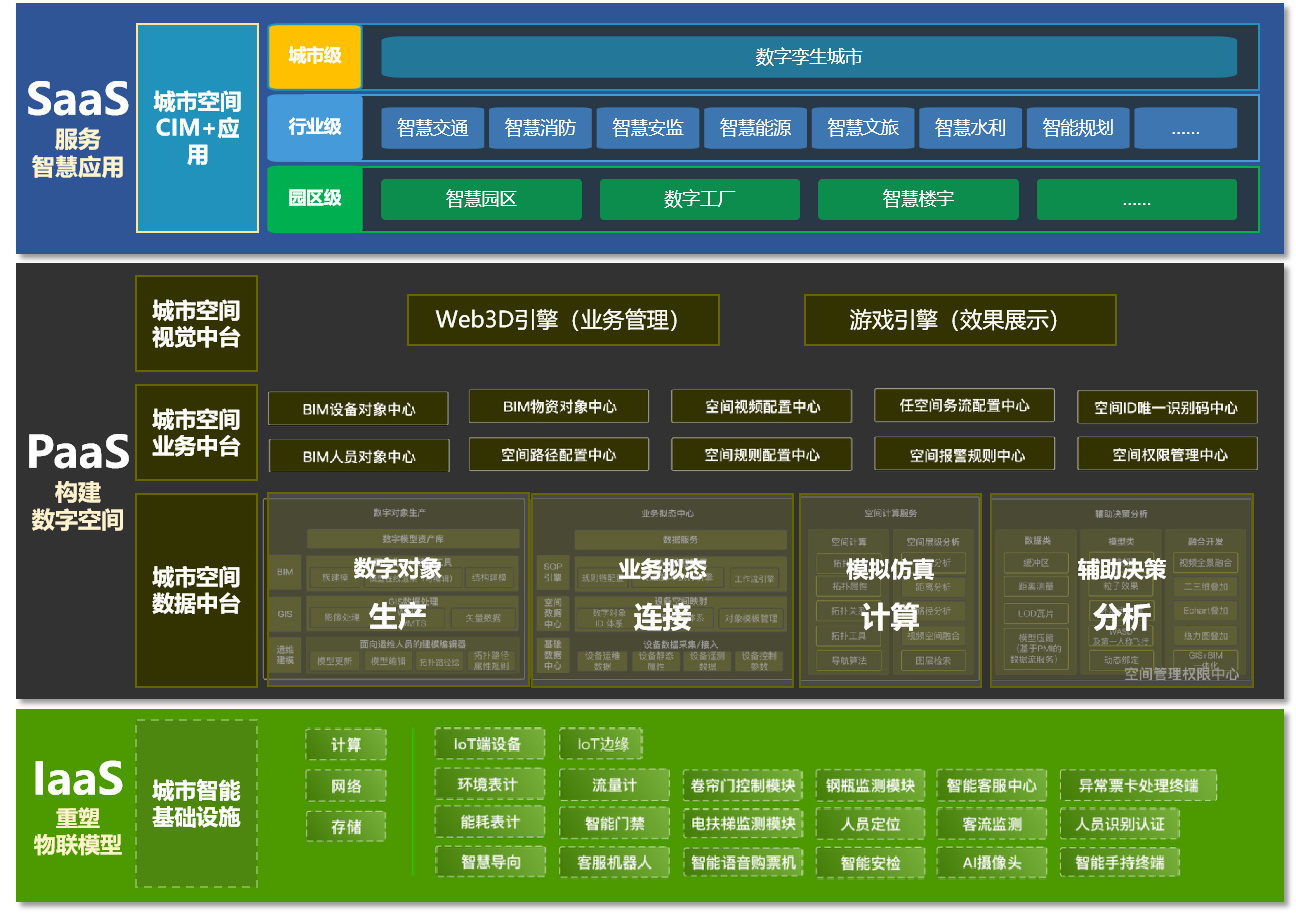The width and height of the screenshot is (1296, 914).
Task: Click the AI摄像头 item
Action: (990, 862)
